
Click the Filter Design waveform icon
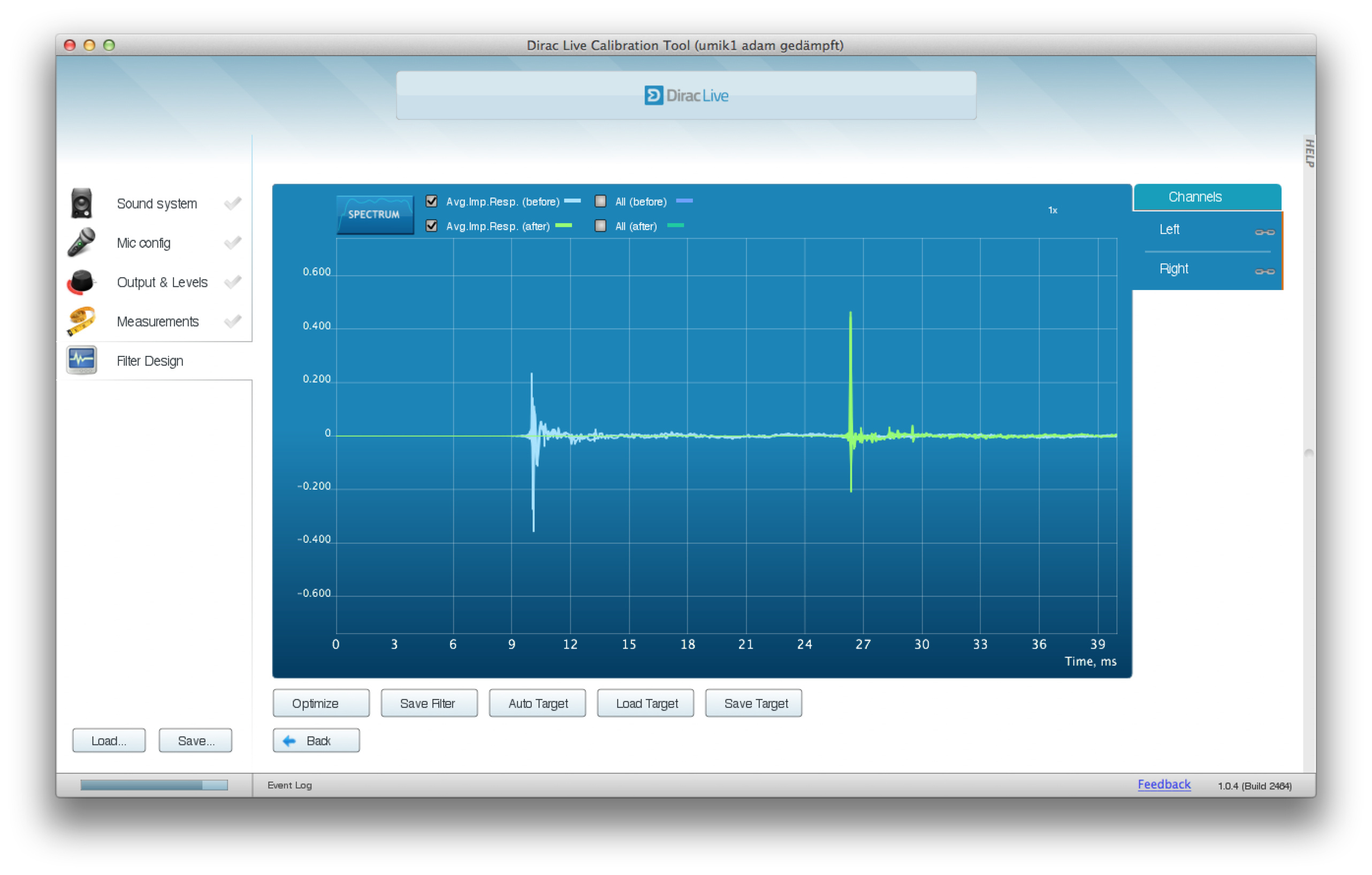pos(81,360)
